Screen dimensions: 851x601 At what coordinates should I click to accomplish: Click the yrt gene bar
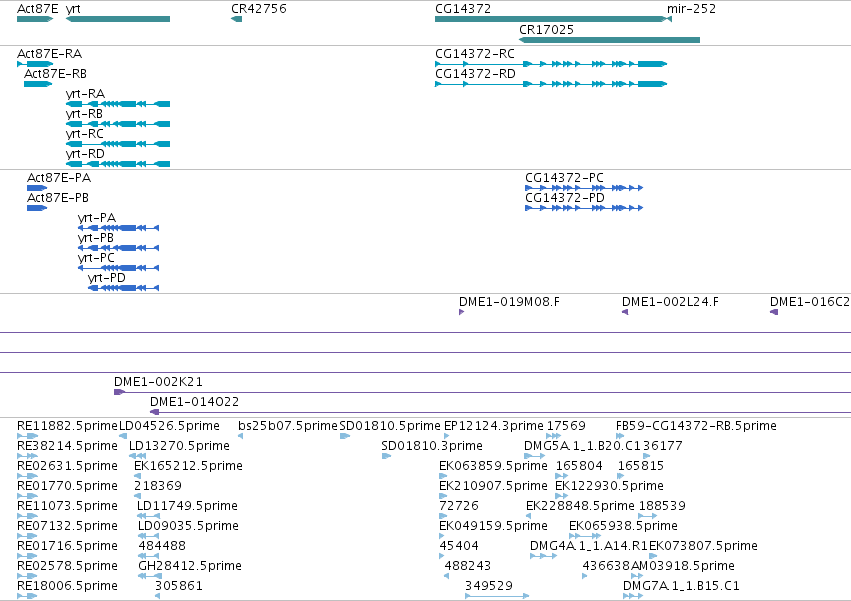pyautogui.click(x=118, y=19)
